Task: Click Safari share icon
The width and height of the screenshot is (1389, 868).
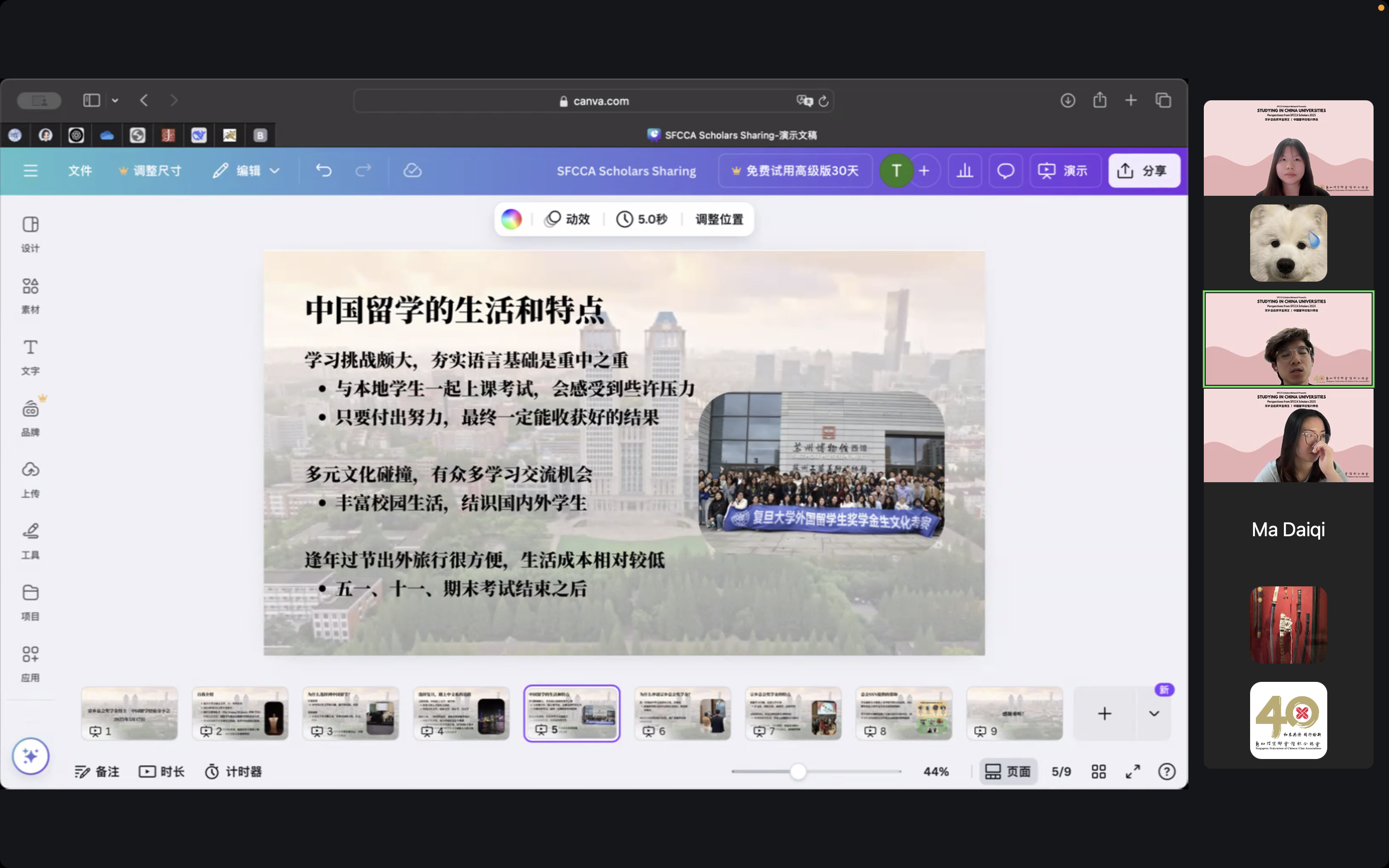Action: point(1100,100)
